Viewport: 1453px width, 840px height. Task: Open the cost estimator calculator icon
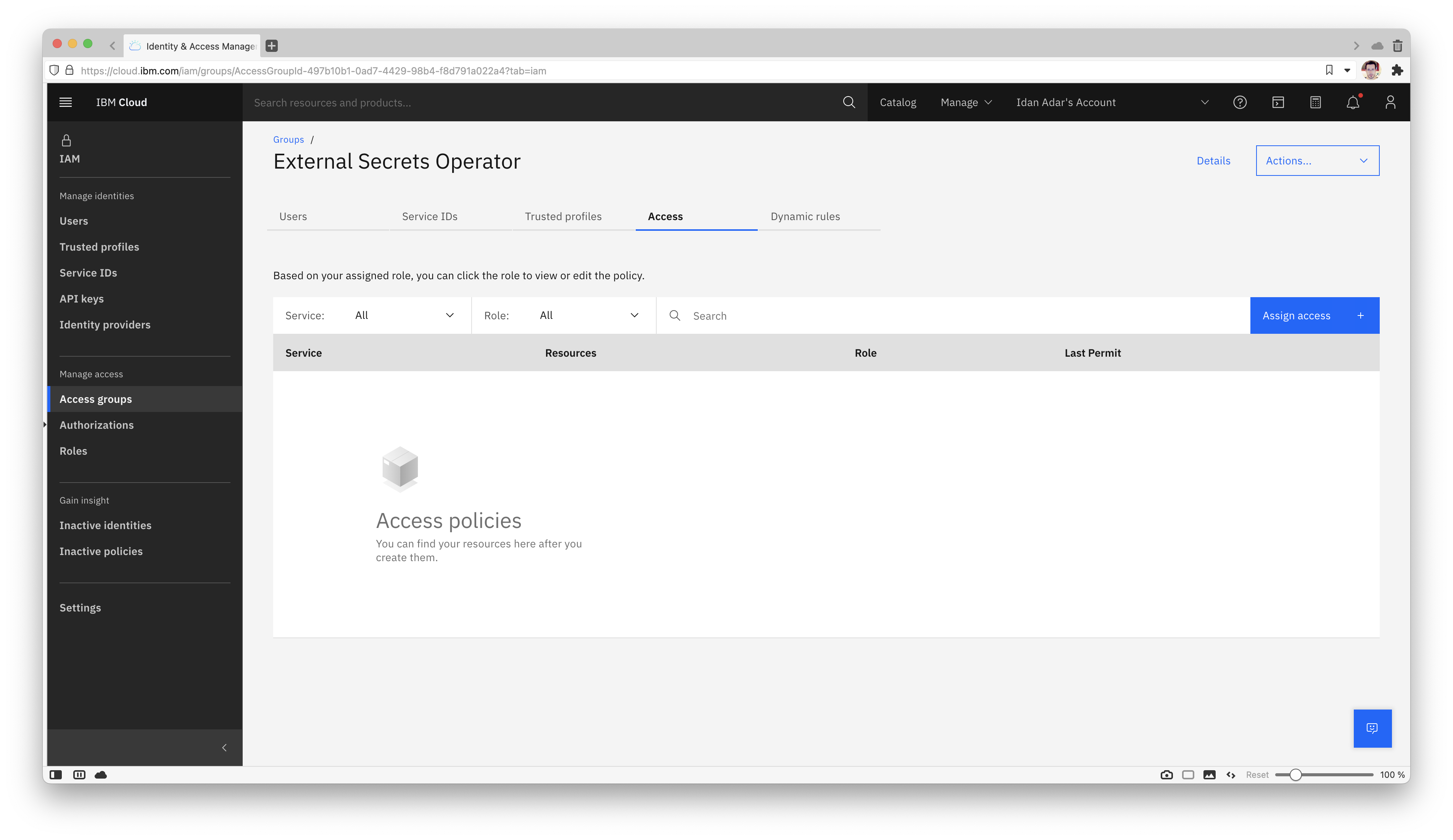coord(1315,102)
